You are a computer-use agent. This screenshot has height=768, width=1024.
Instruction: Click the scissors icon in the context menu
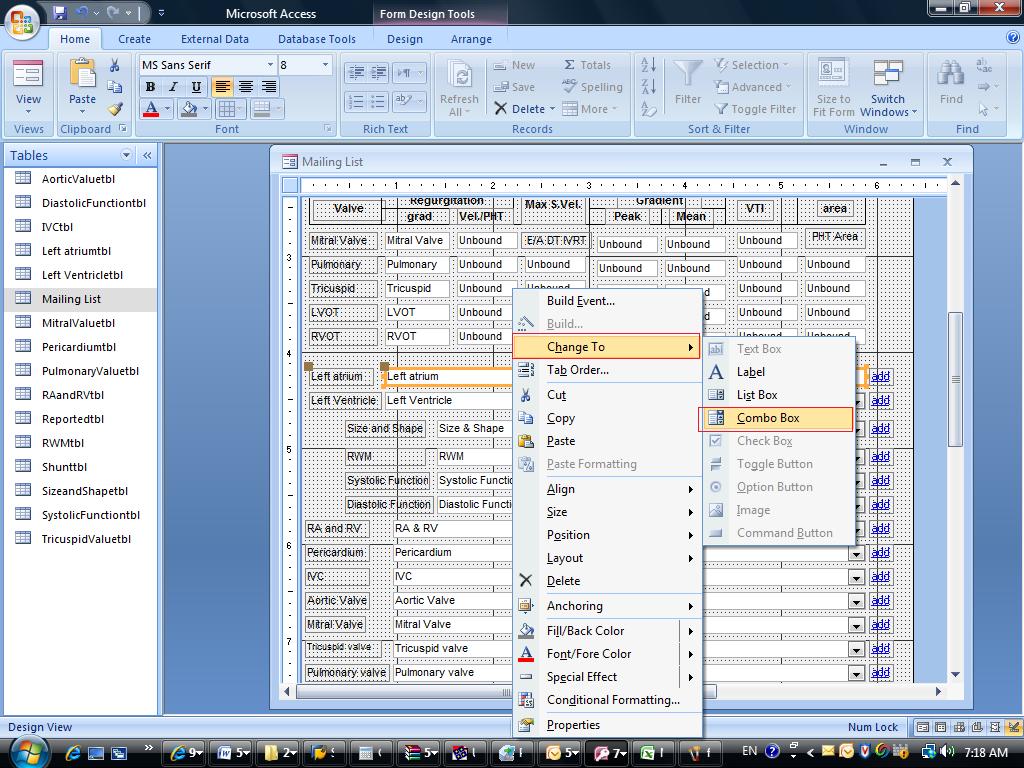point(526,395)
